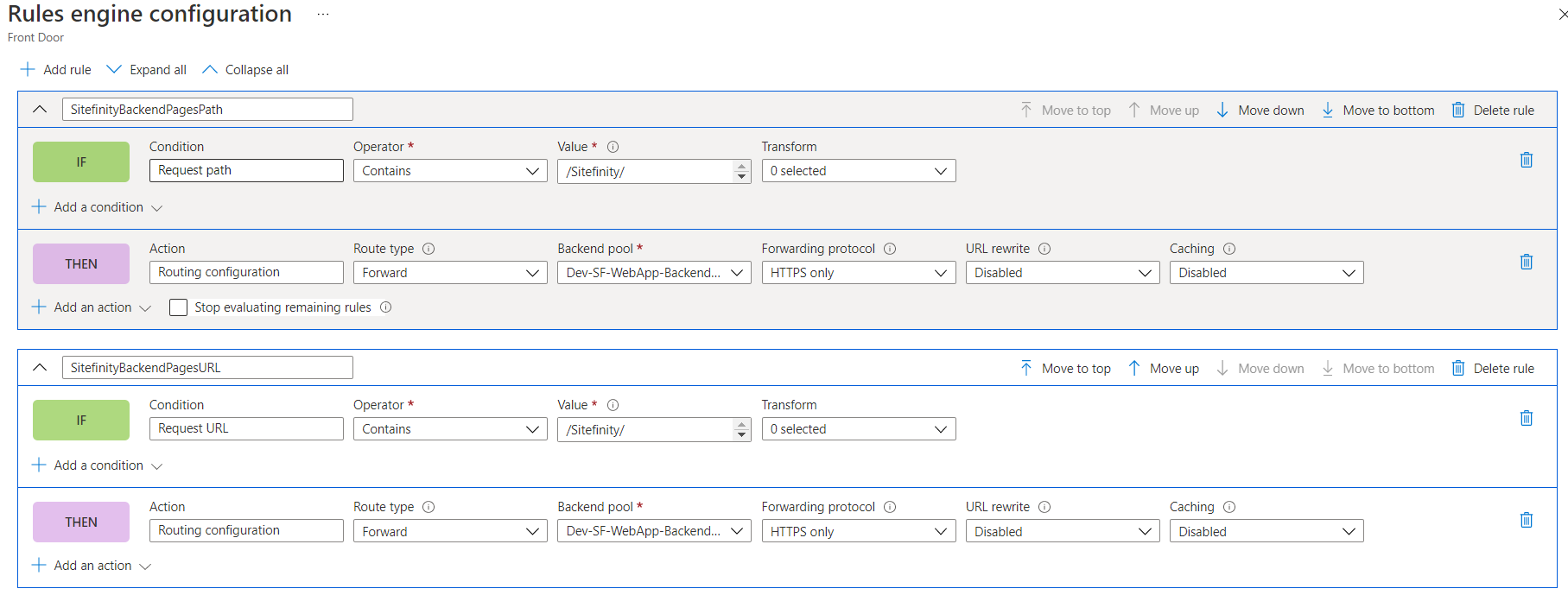The width and height of the screenshot is (1568, 595).
Task: Collapse the SitefinityBackendPagesPath rule
Action: 40,110
